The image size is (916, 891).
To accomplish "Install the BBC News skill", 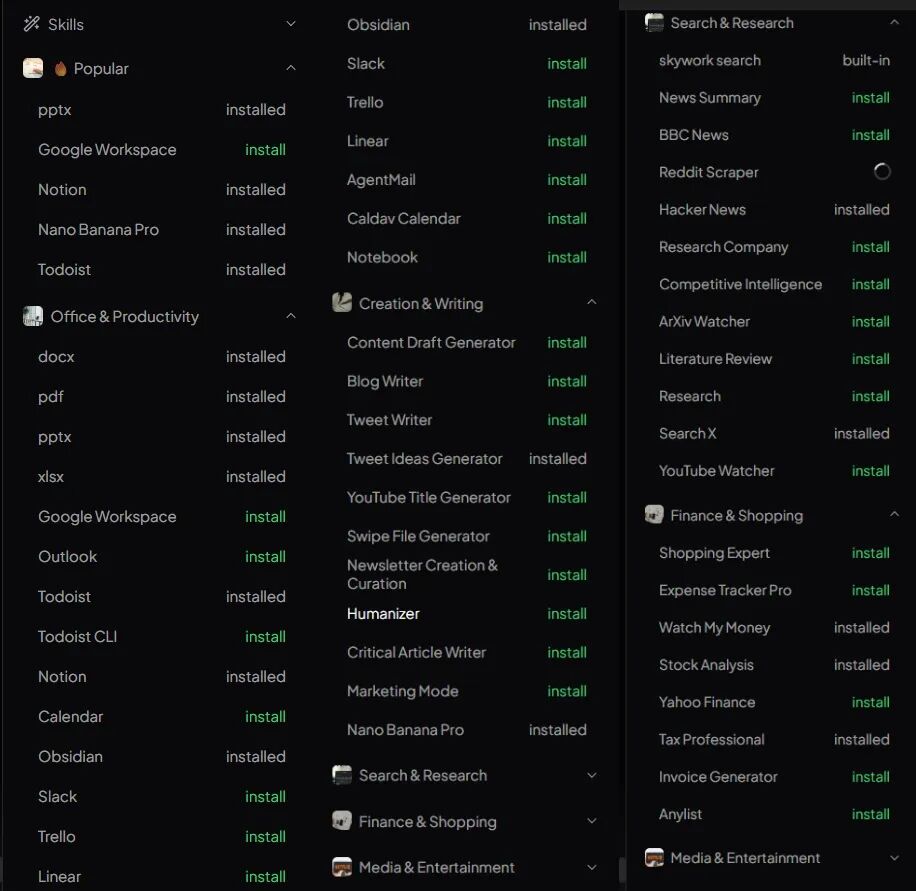I will (870, 135).
